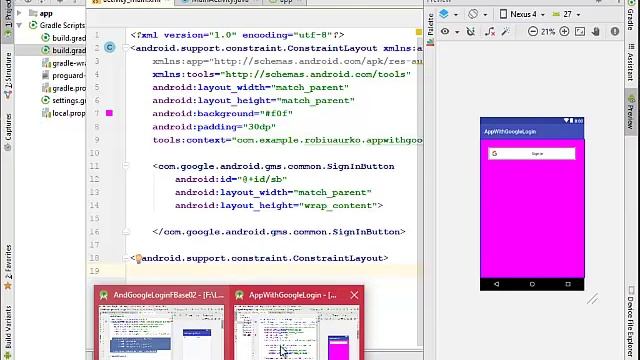Open the API version 27 dropdown

(x=566, y=14)
